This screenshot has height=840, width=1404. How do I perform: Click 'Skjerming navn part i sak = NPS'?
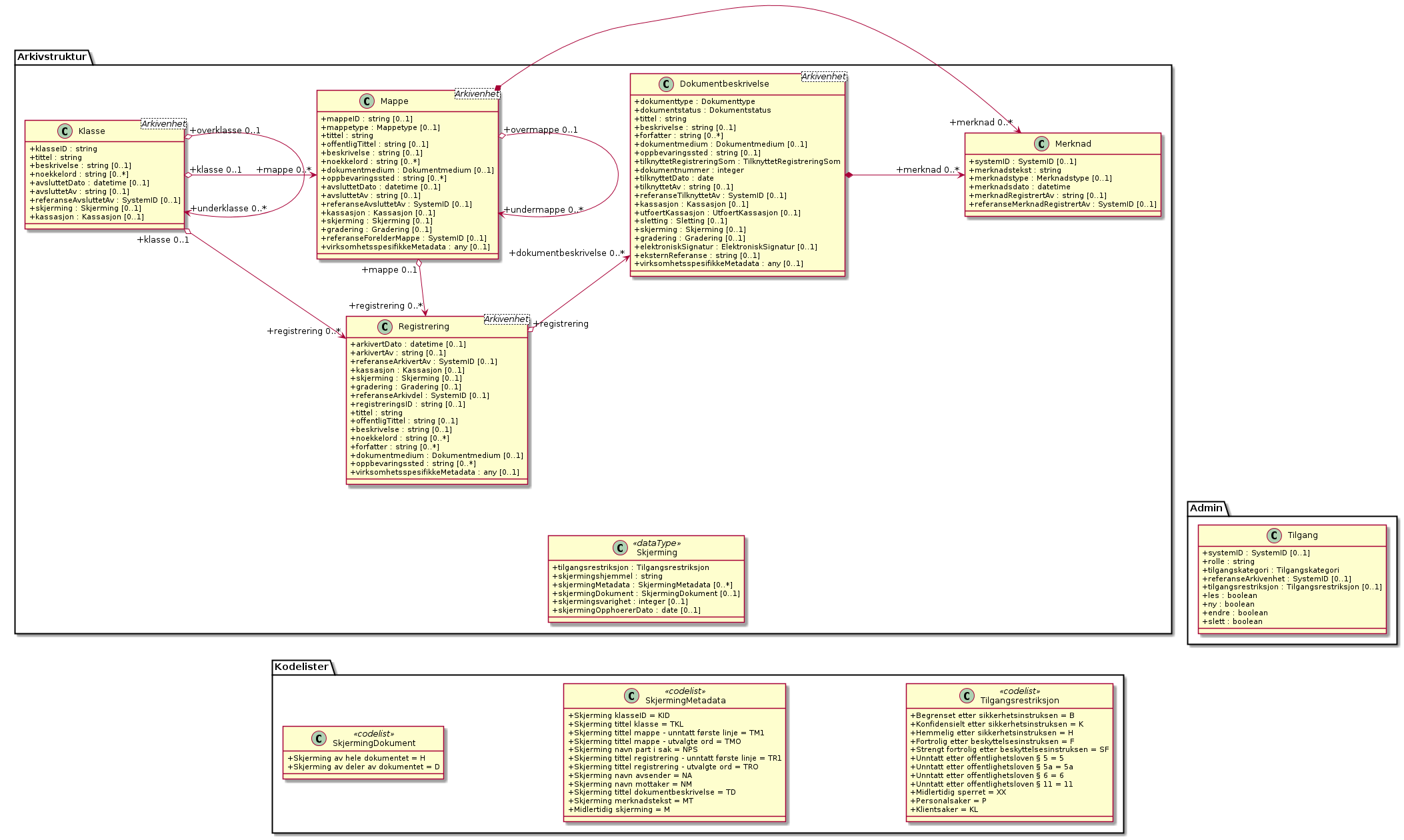pyautogui.click(x=633, y=750)
